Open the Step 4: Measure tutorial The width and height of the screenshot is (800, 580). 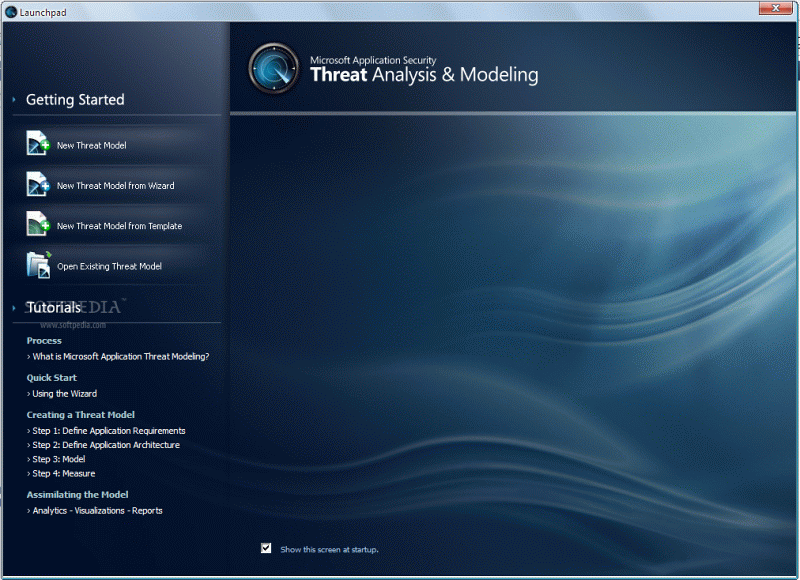pos(64,473)
